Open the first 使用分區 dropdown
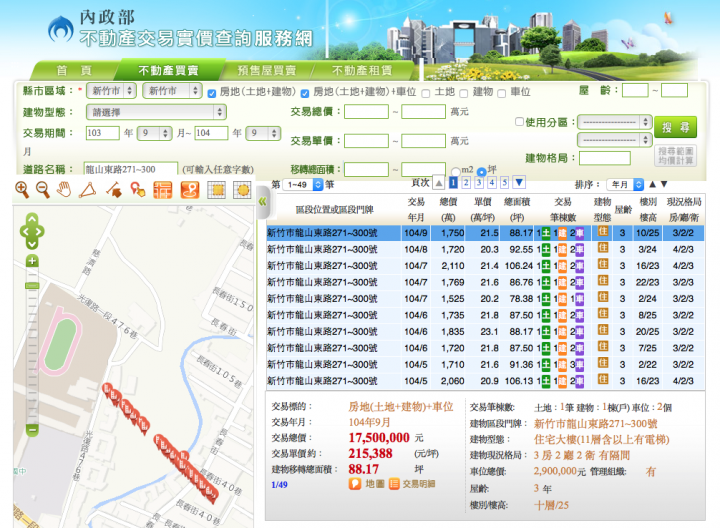This screenshot has height=528, width=720. tap(615, 122)
